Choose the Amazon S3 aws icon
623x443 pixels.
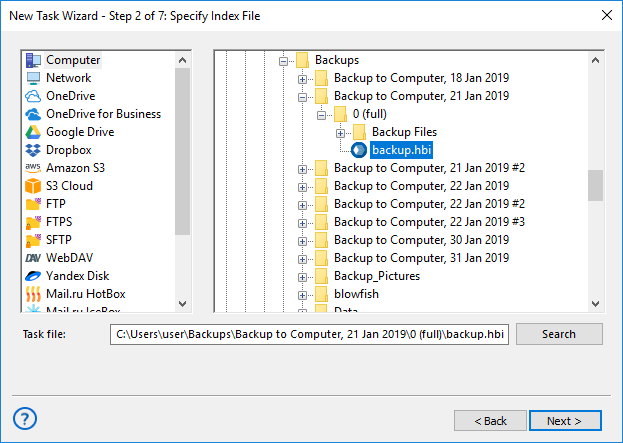click(33, 167)
